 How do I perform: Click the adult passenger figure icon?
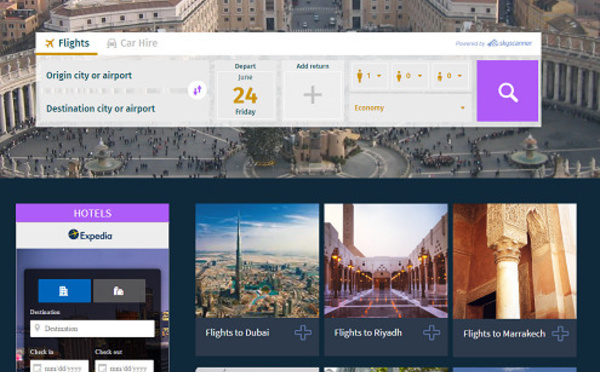[359, 76]
